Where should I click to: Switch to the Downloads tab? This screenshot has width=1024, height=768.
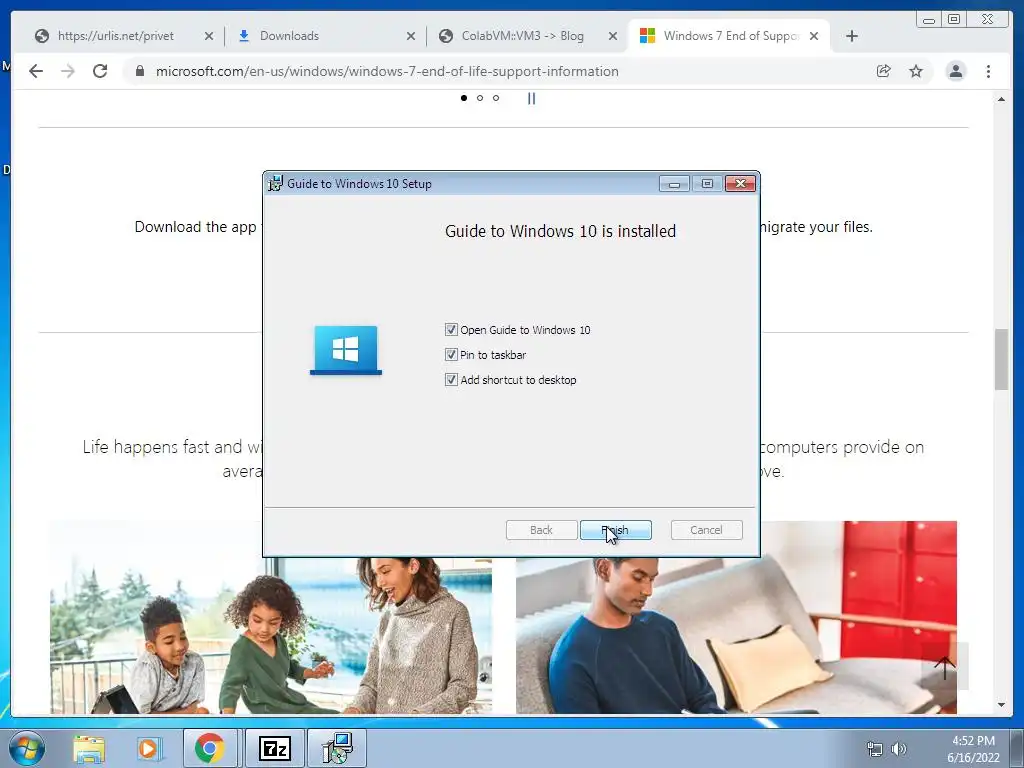click(289, 36)
